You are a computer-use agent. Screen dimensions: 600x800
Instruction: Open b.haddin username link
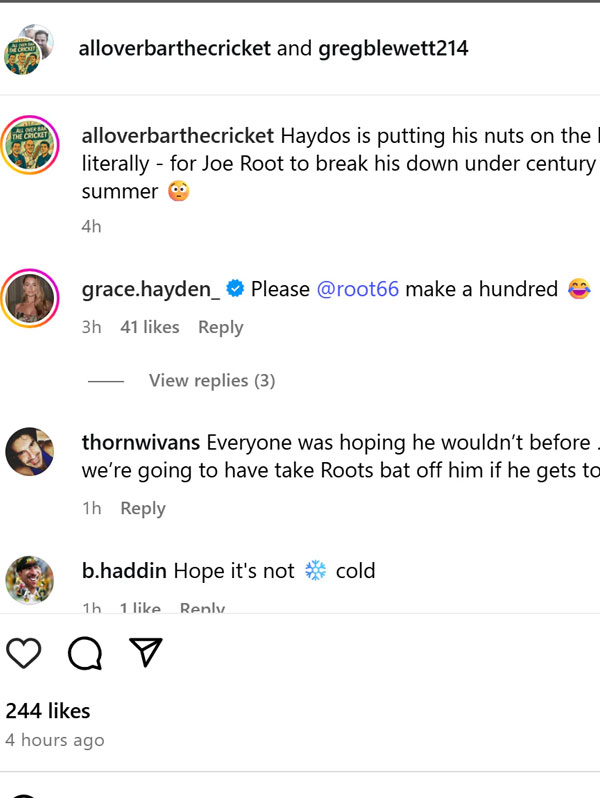[x=124, y=571]
